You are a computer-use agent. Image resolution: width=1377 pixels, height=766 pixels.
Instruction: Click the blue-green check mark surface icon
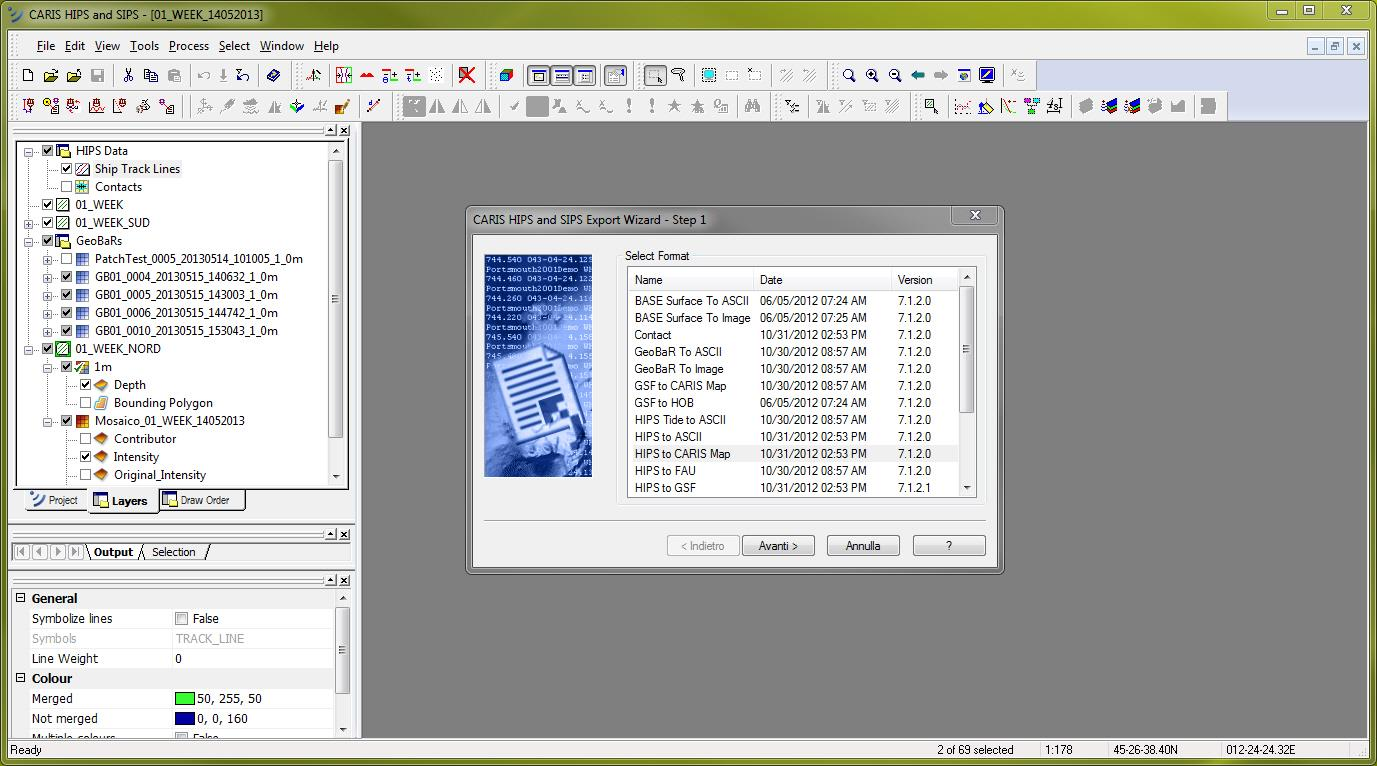pos(297,106)
